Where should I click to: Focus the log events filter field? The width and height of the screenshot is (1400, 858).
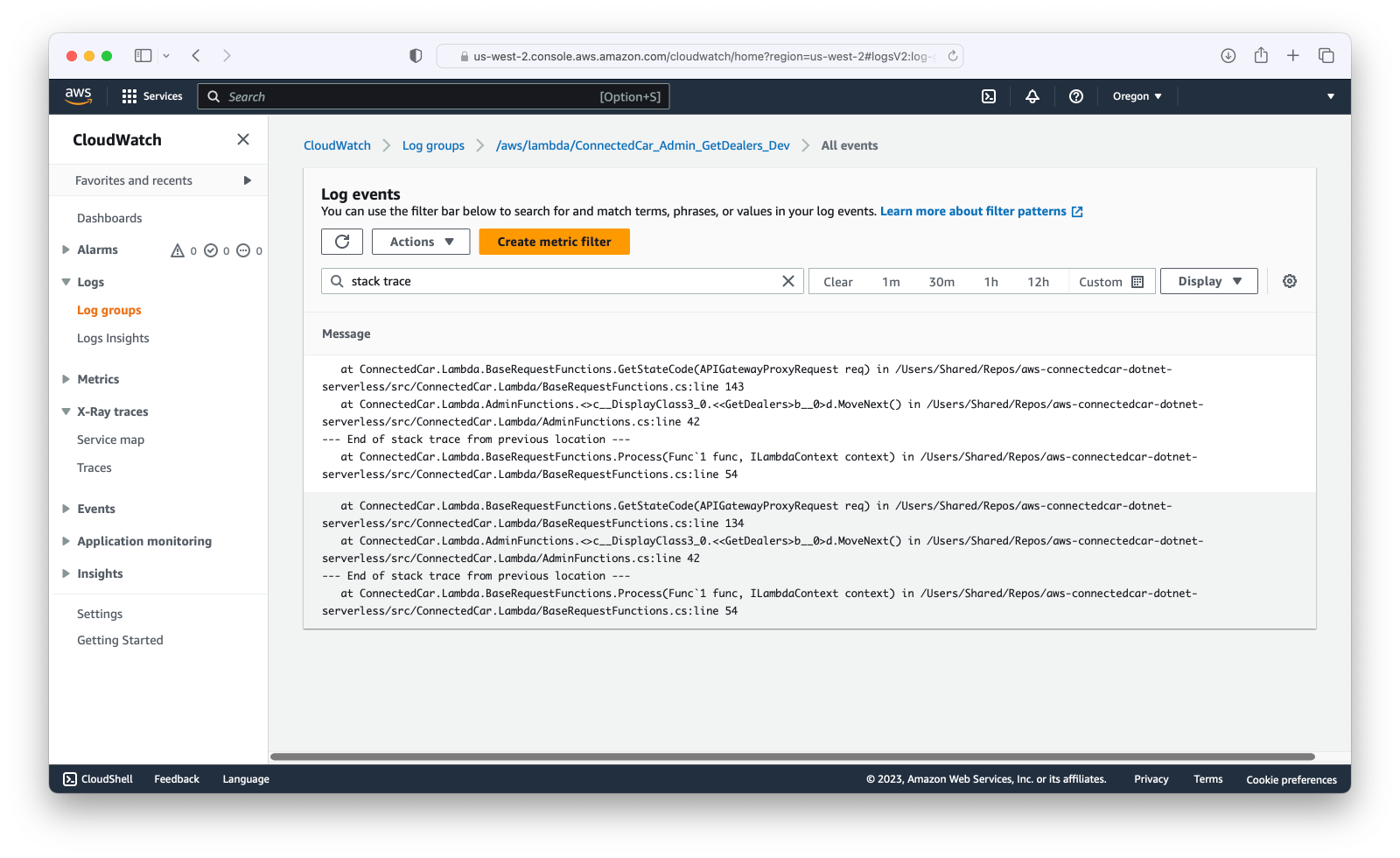[562, 281]
